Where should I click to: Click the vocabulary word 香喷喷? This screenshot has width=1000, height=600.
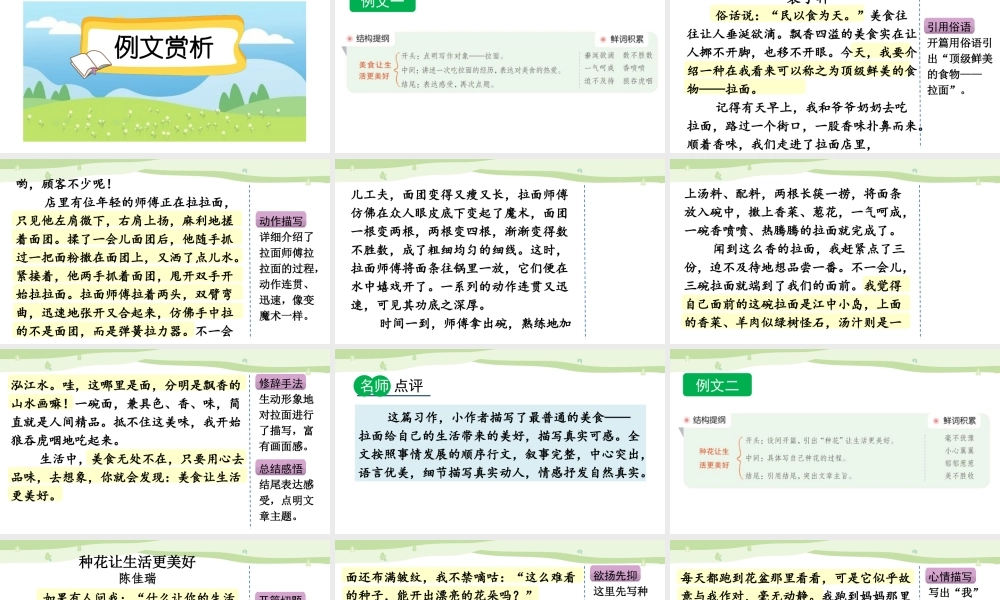pyautogui.click(x=634, y=68)
